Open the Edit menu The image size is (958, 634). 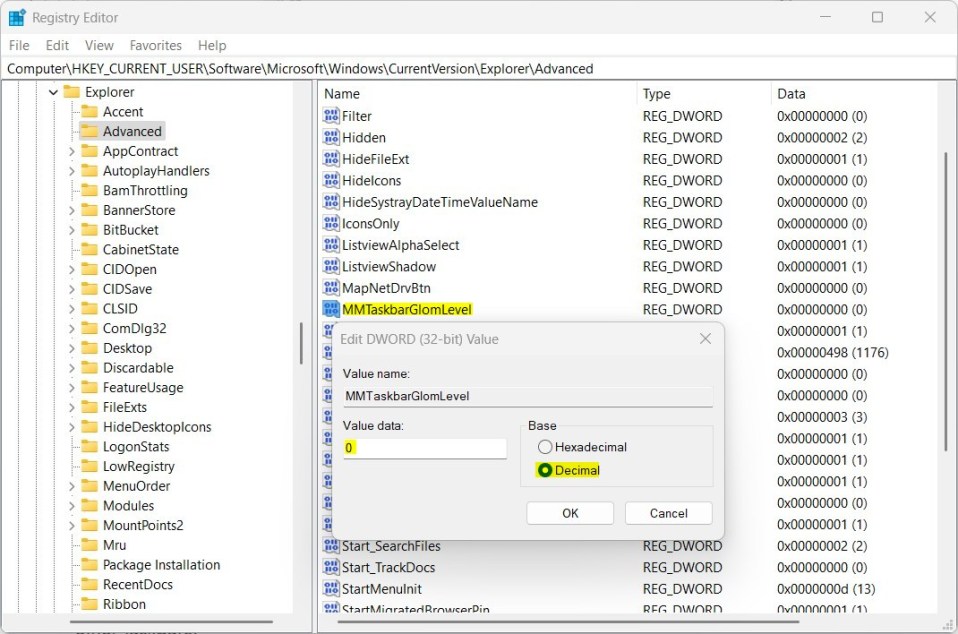tap(57, 45)
